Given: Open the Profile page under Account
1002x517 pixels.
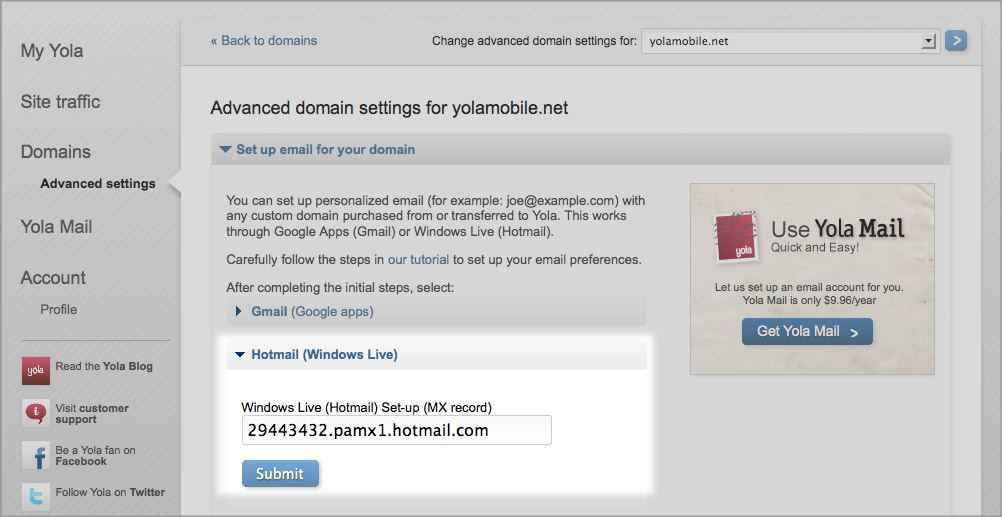Looking at the screenshot, I should [x=59, y=309].
